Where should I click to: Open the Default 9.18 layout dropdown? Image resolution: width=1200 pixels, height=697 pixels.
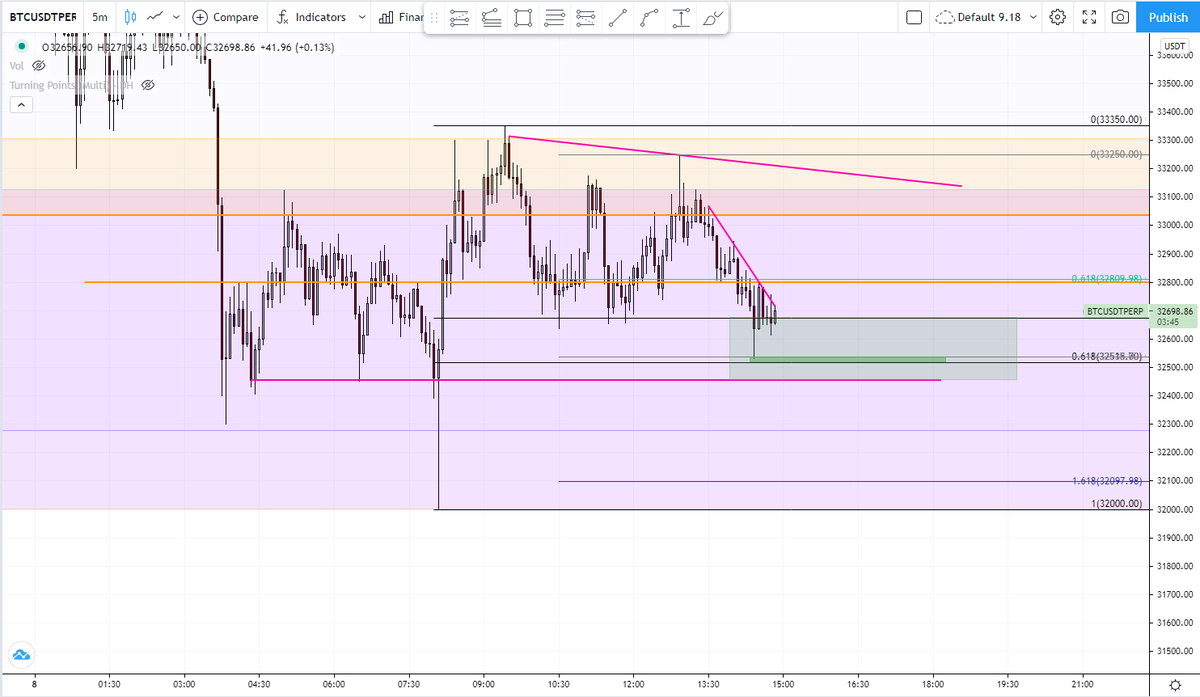point(985,17)
